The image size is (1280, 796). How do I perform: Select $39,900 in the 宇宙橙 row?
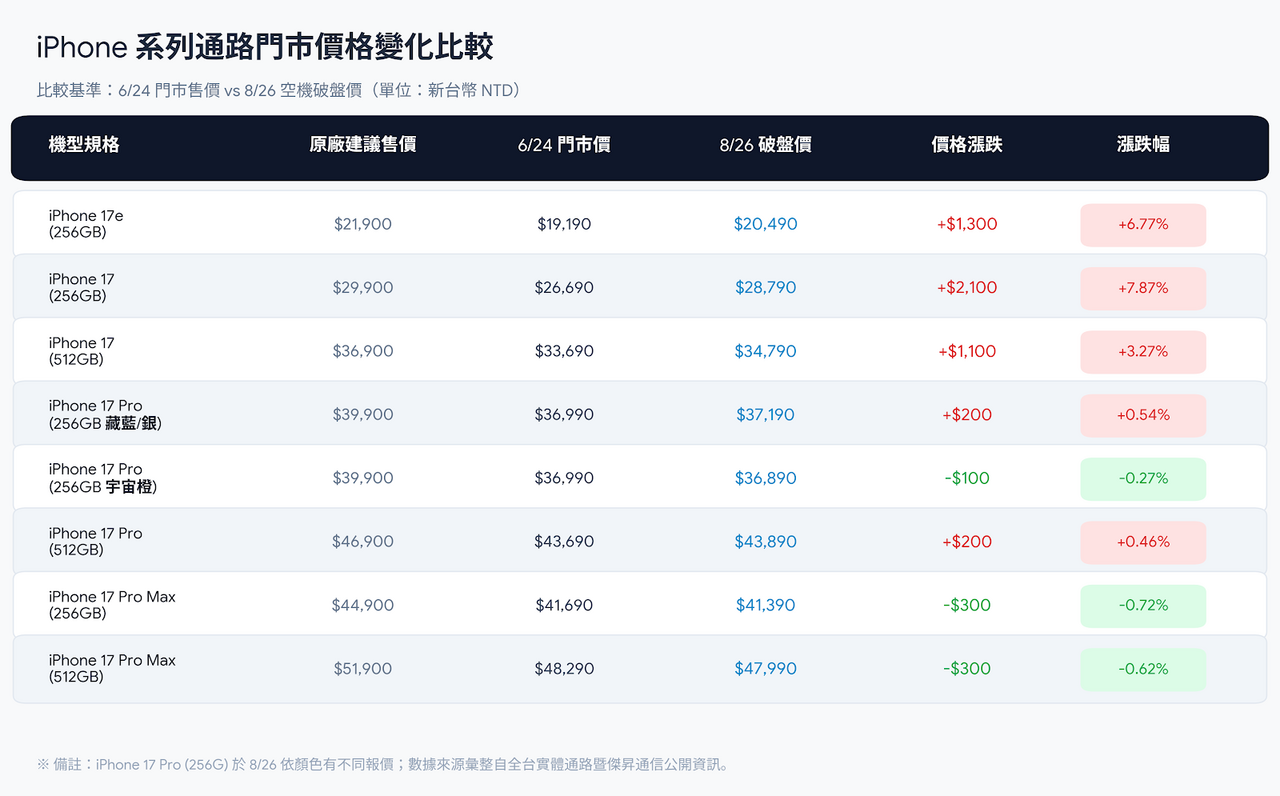[x=363, y=478]
